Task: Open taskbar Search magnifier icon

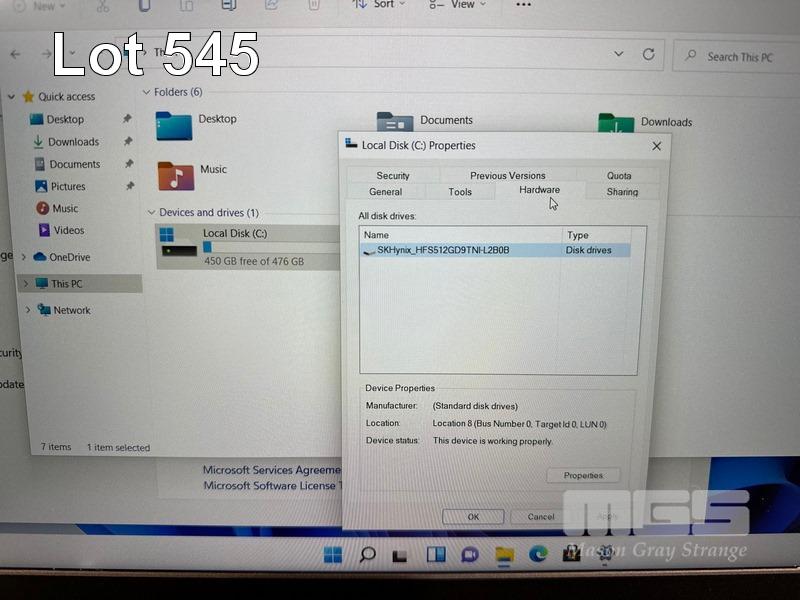Action: [367, 554]
